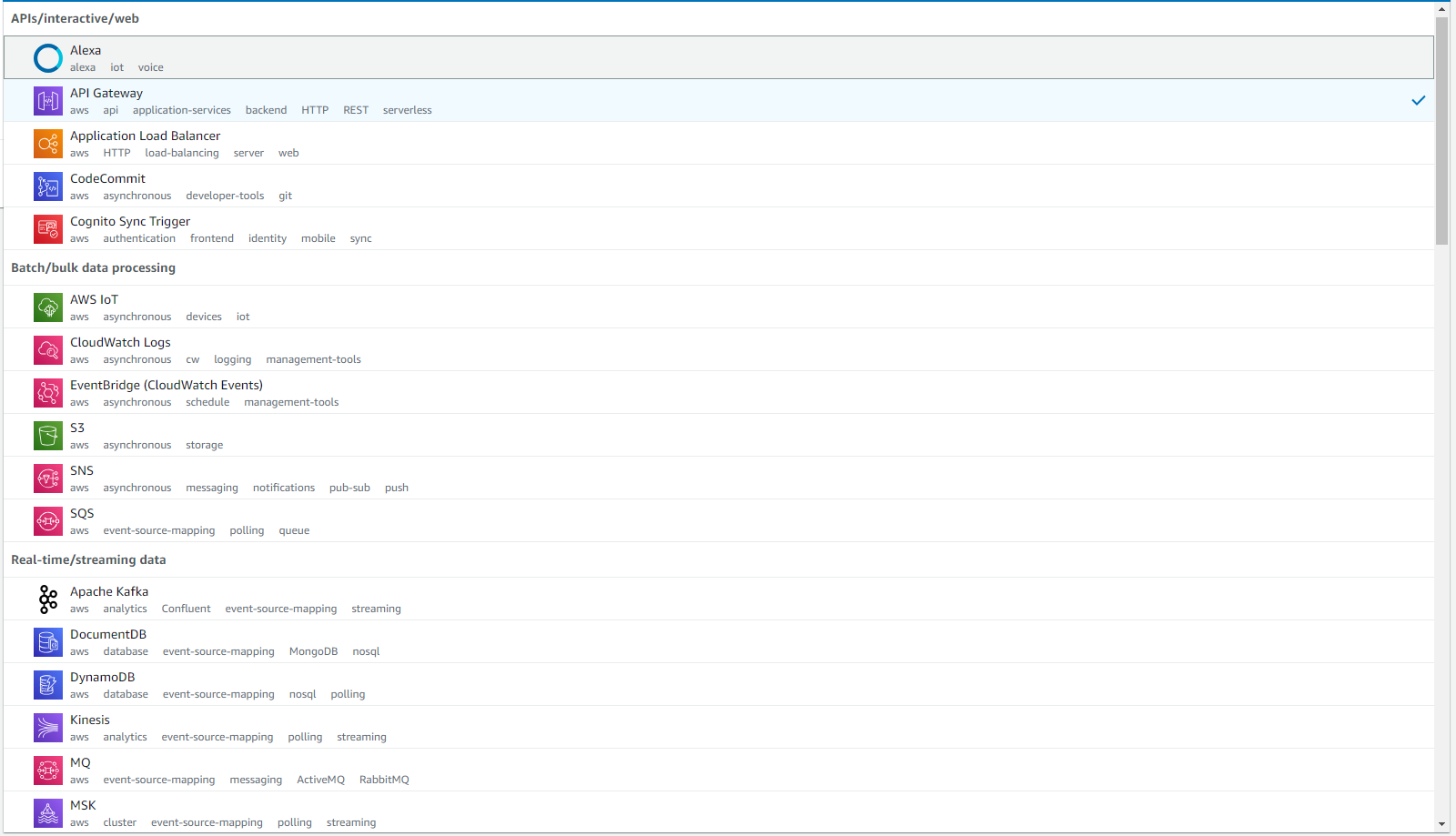Select the MQ option
1456x836 pixels.
719,771
